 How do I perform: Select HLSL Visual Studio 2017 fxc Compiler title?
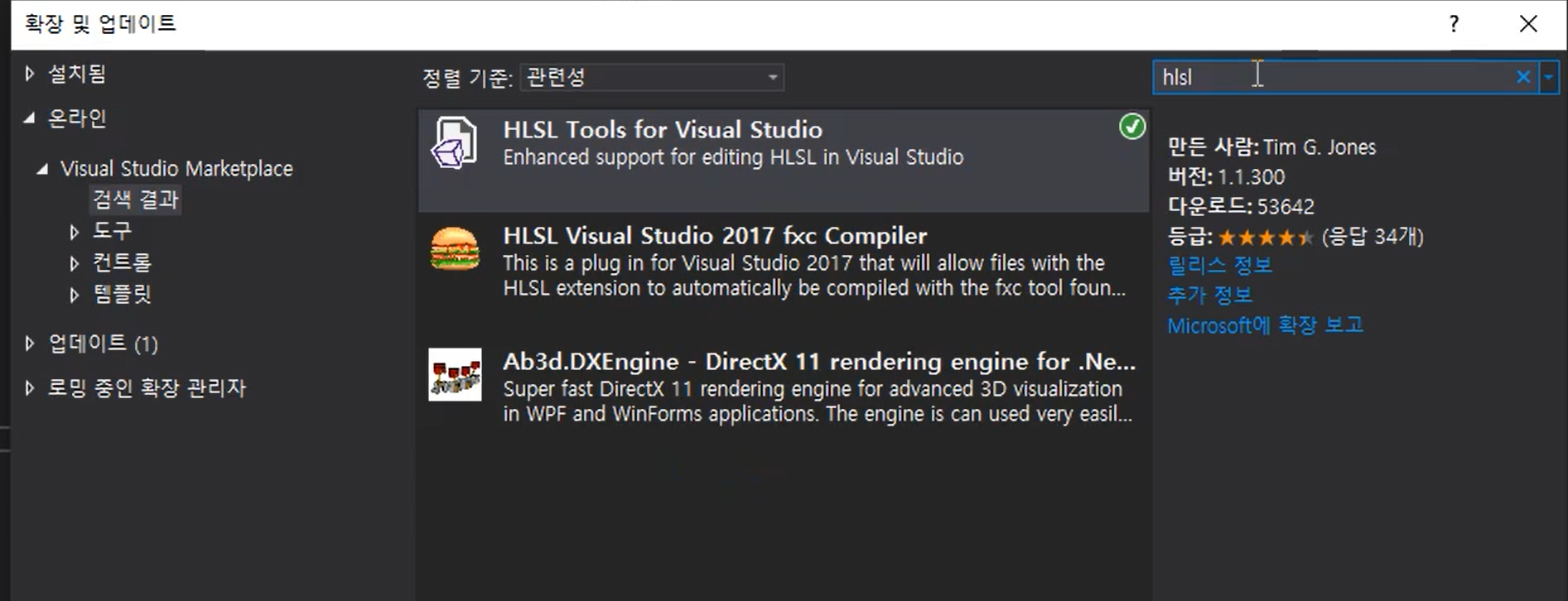click(715, 236)
